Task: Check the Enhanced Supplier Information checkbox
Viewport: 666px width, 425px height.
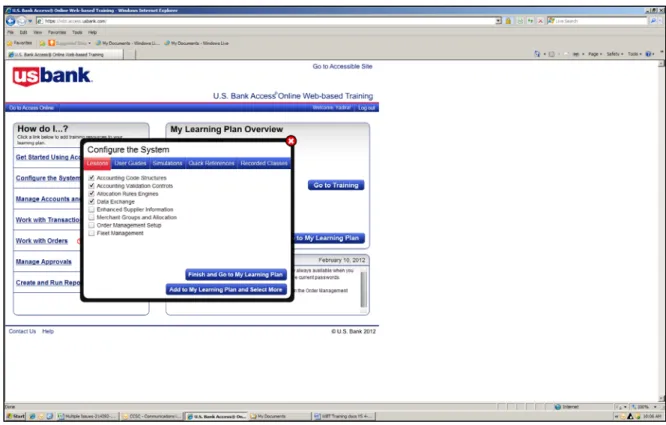Action: (91, 209)
